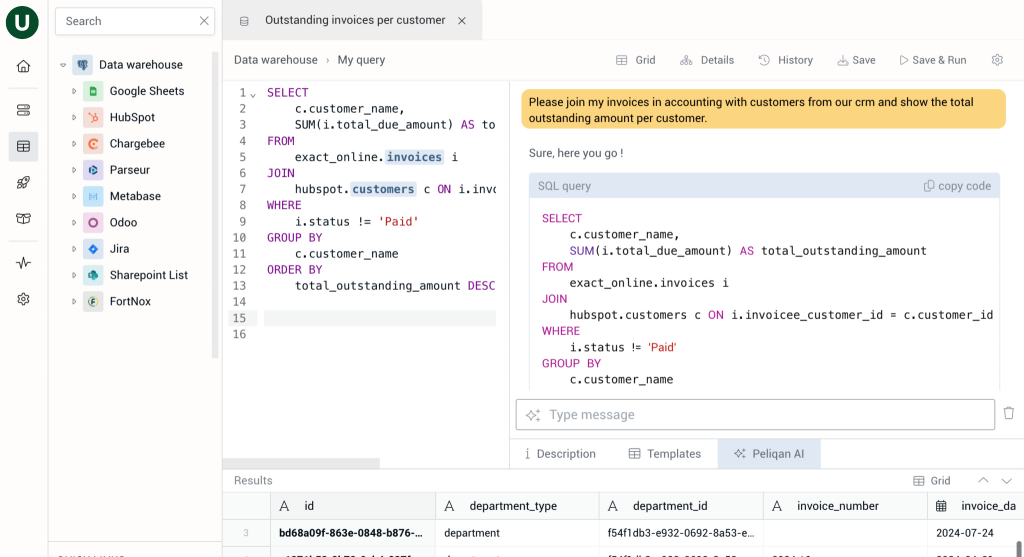Viewport: 1024px width, 557px height.
Task: Click the editor horizontal scrollbar
Action: [301, 463]
